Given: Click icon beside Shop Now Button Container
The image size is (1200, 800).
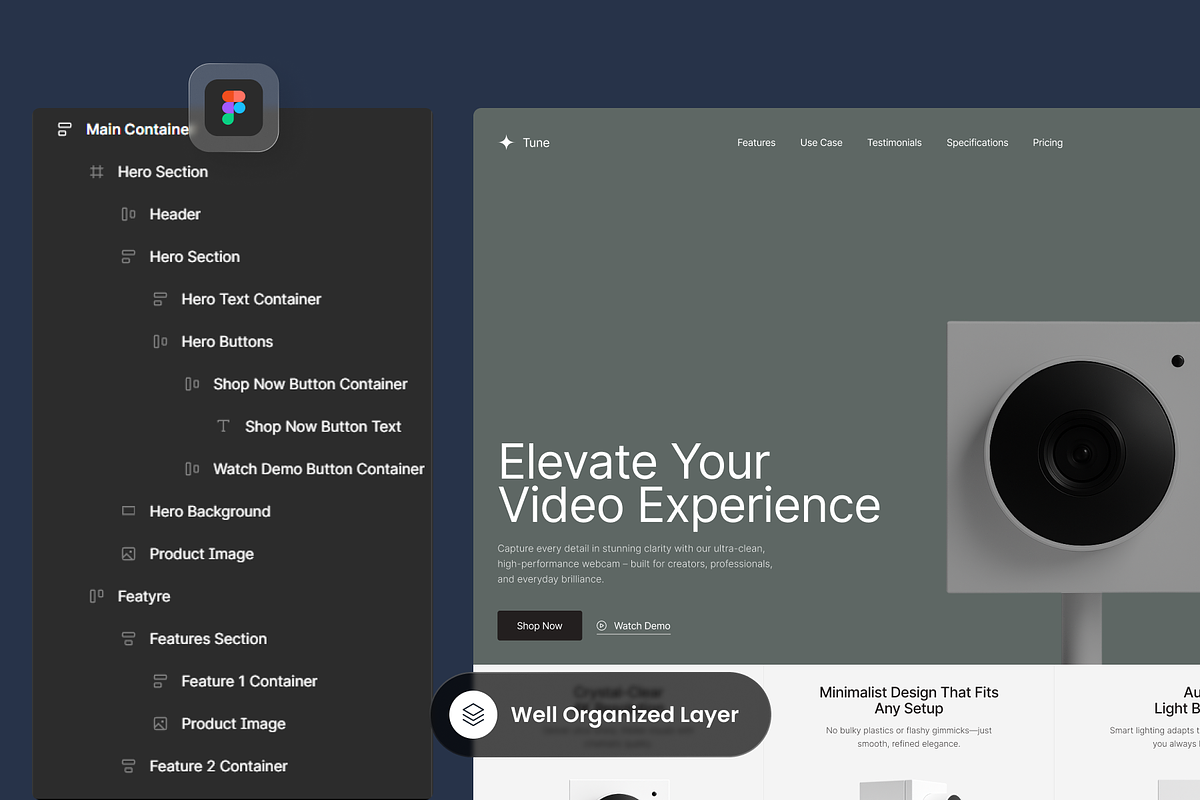Looking at the screenshot, I should coord(192,384).
